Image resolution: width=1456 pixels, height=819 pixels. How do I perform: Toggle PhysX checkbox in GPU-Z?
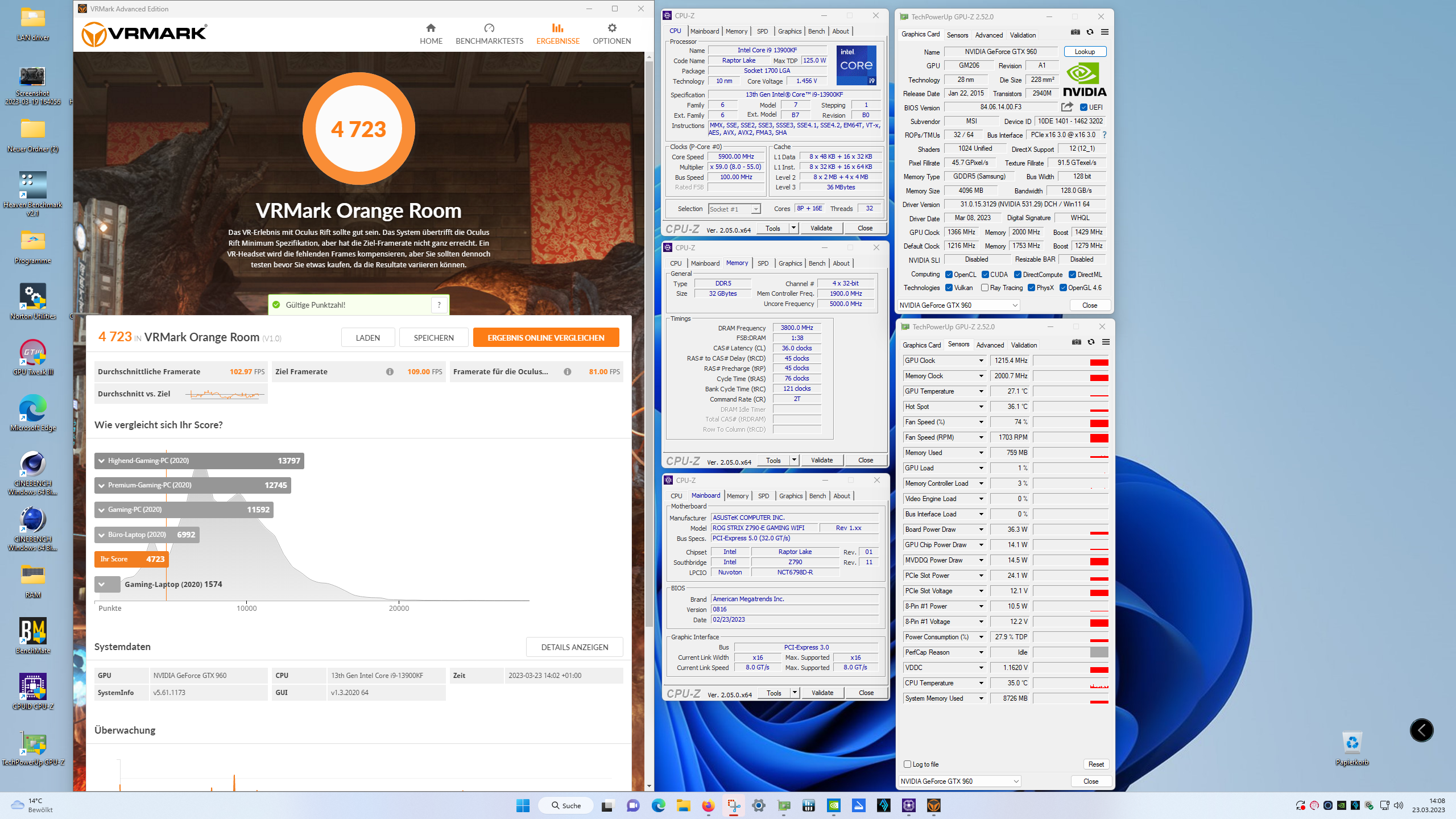tap(1031, 288)
